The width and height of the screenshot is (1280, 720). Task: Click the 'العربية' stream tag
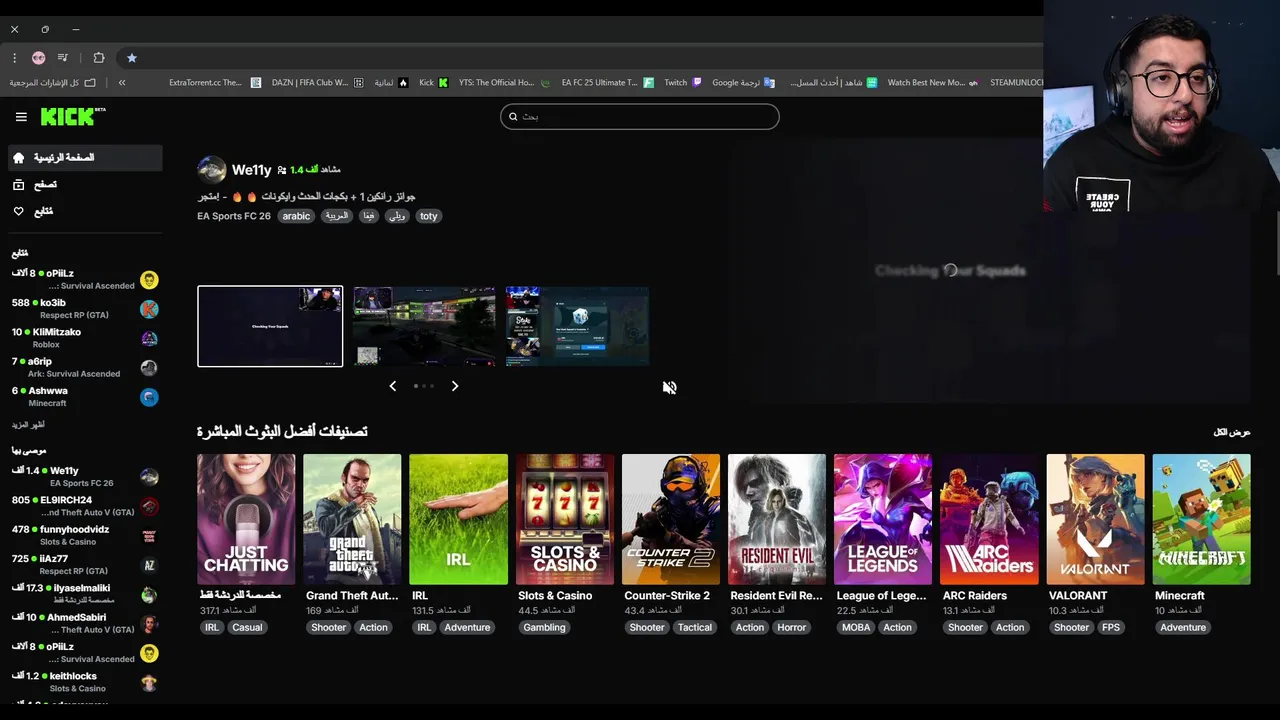click(x=338, y=216)
